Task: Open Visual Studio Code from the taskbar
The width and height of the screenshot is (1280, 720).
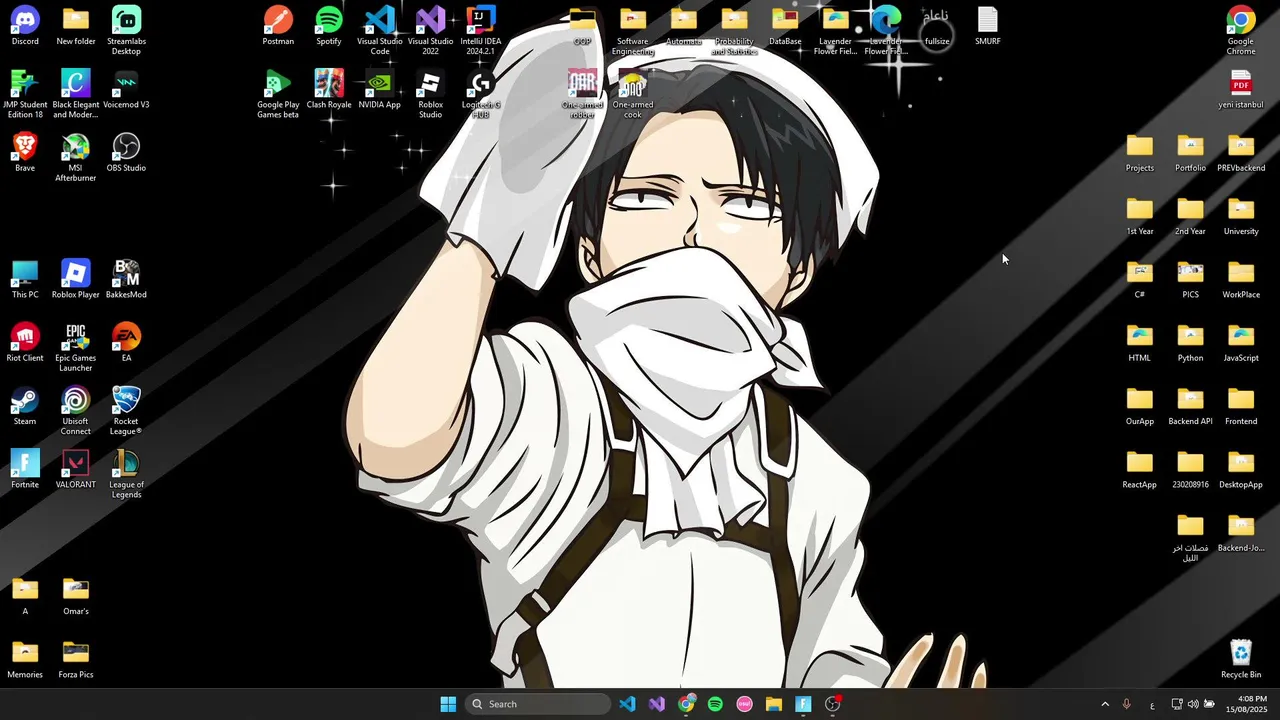Action: (627, 704)
